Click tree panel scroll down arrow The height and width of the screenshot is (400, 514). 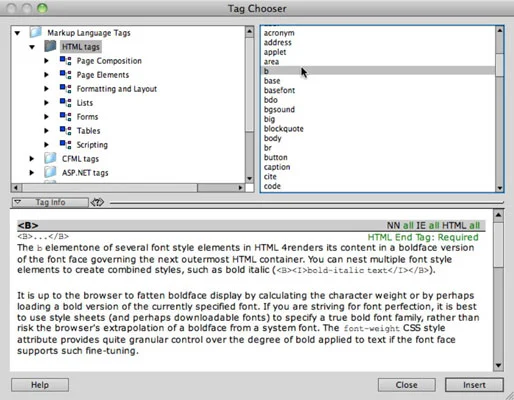249,179
